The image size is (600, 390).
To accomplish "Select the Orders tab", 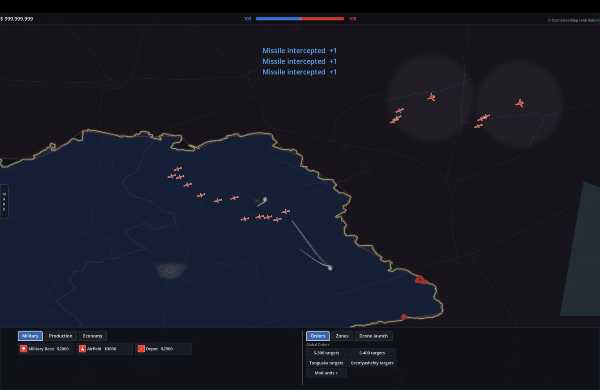I will (x=318, y=336).
